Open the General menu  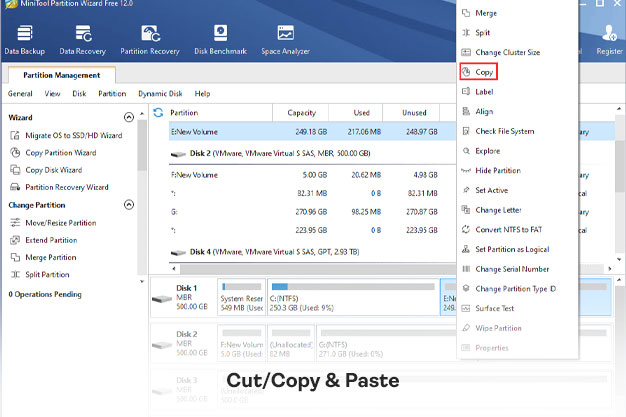tap(20, 93)
